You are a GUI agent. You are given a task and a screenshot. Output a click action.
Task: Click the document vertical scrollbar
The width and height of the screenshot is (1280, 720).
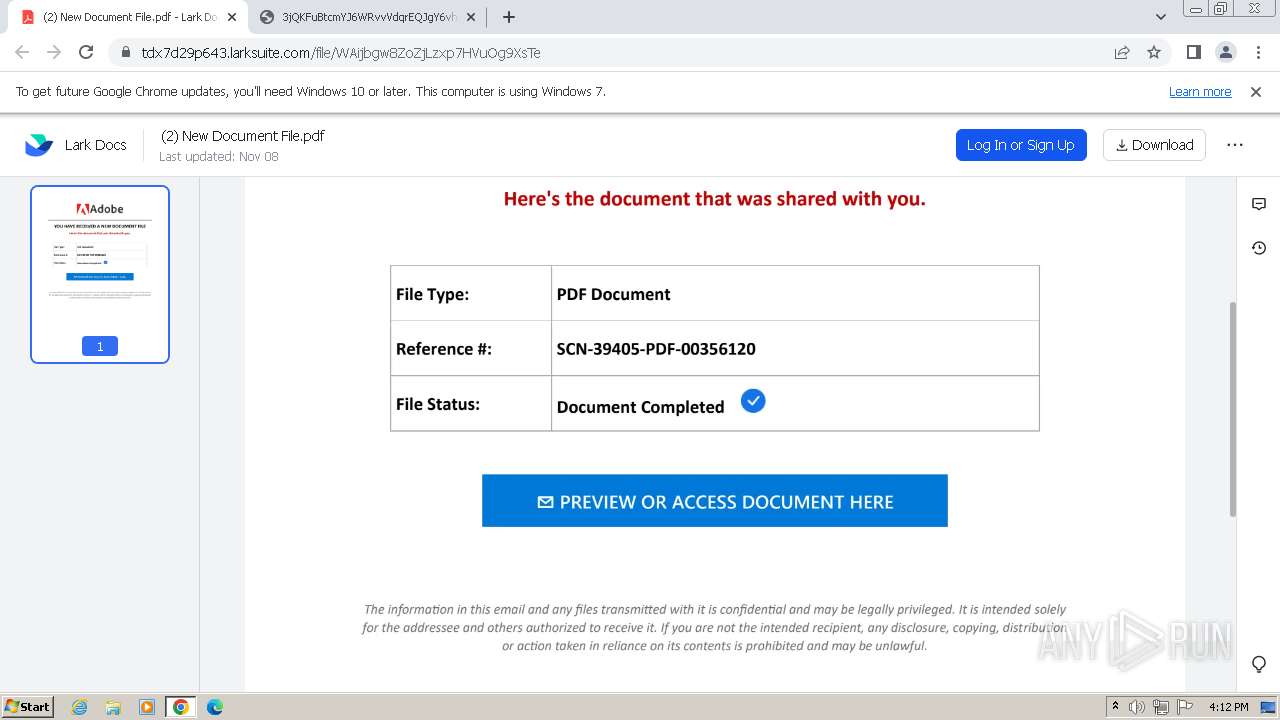click(1233, 409)
